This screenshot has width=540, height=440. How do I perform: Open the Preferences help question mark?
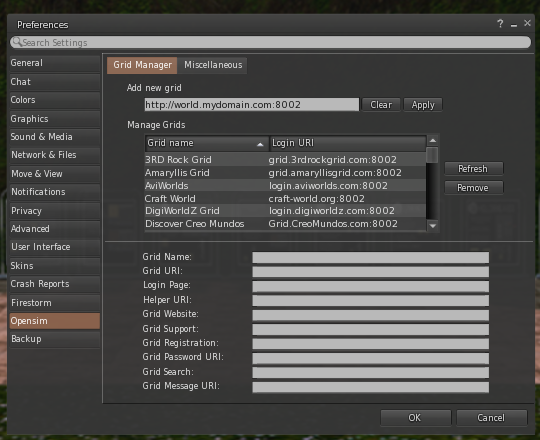pos(500,24)
